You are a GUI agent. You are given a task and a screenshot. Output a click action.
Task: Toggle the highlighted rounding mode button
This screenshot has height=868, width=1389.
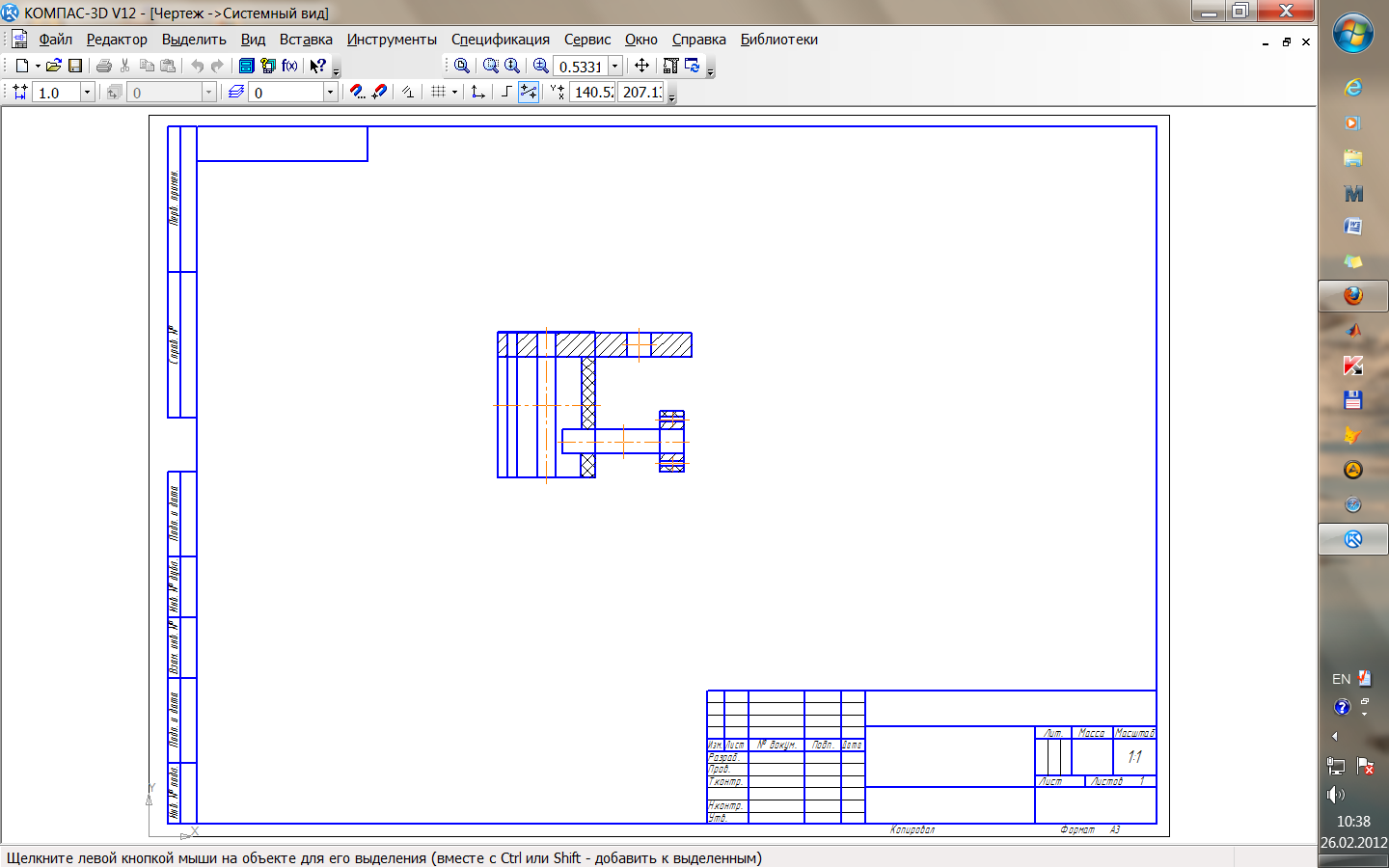click(x=529, y=92)
